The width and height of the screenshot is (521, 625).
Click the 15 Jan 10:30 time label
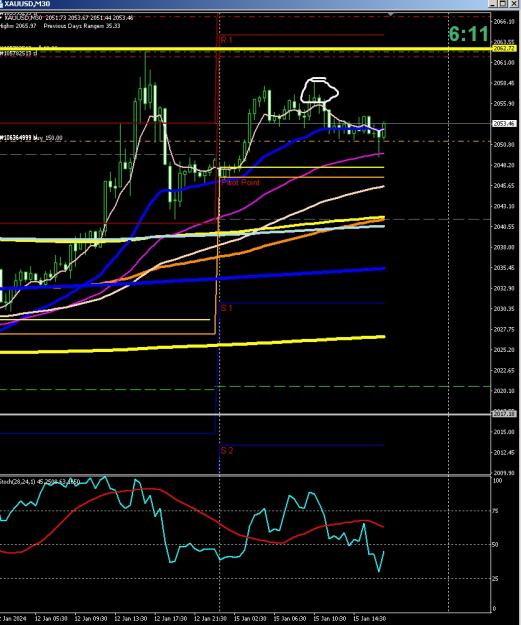point(330,618)
